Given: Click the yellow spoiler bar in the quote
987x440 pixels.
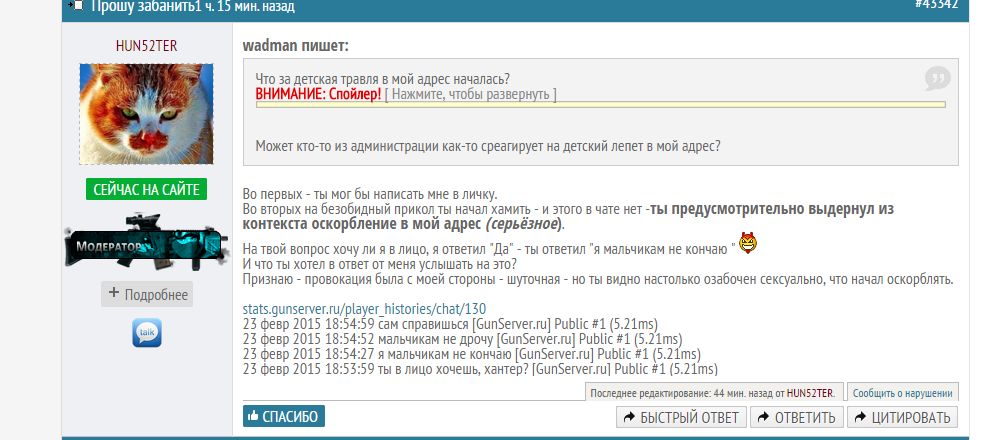Looking at the screenshot, I should [x=600, y=104].
